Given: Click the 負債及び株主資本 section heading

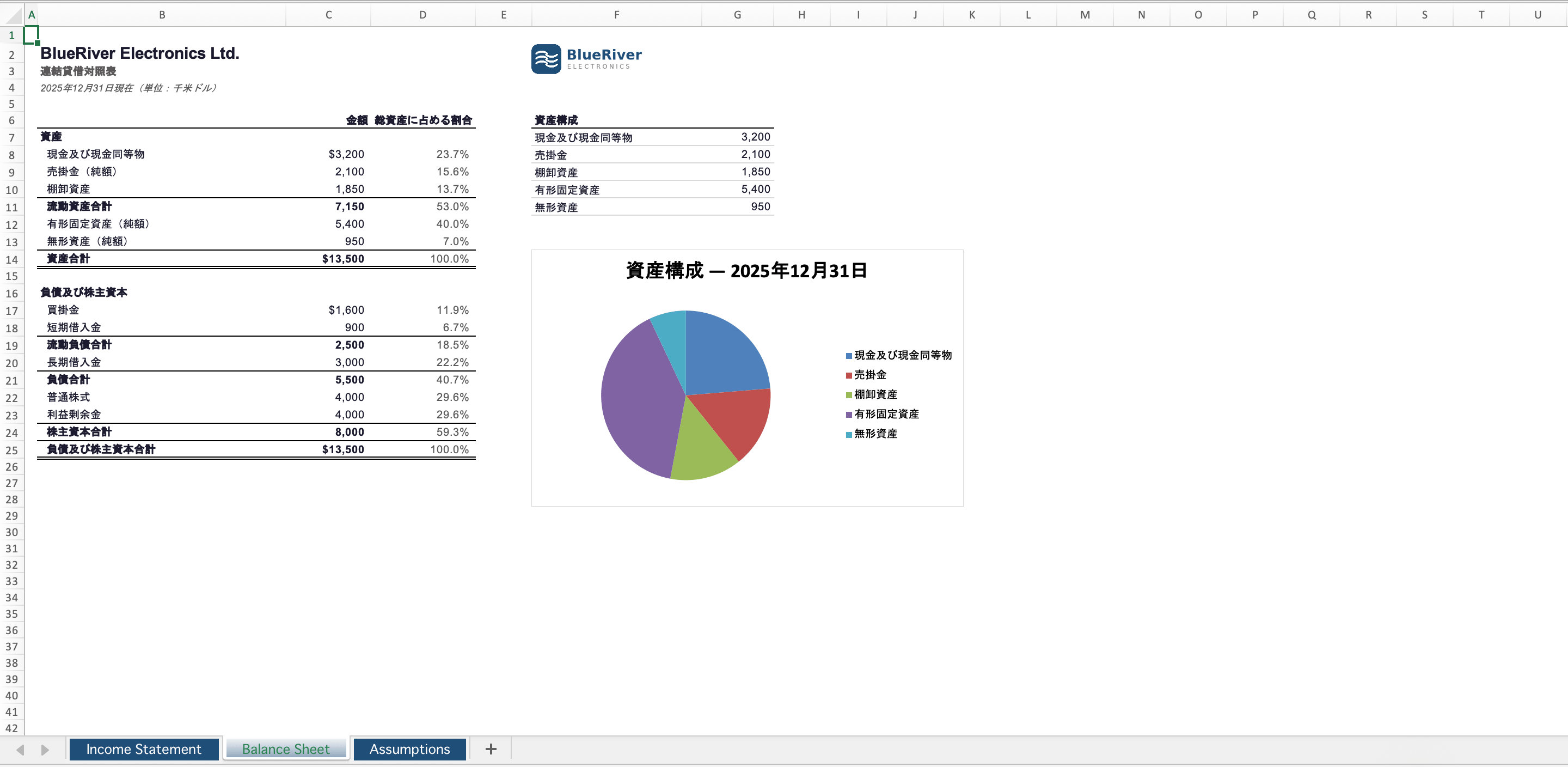Looking at the screenshot, I should pos(84,293).
